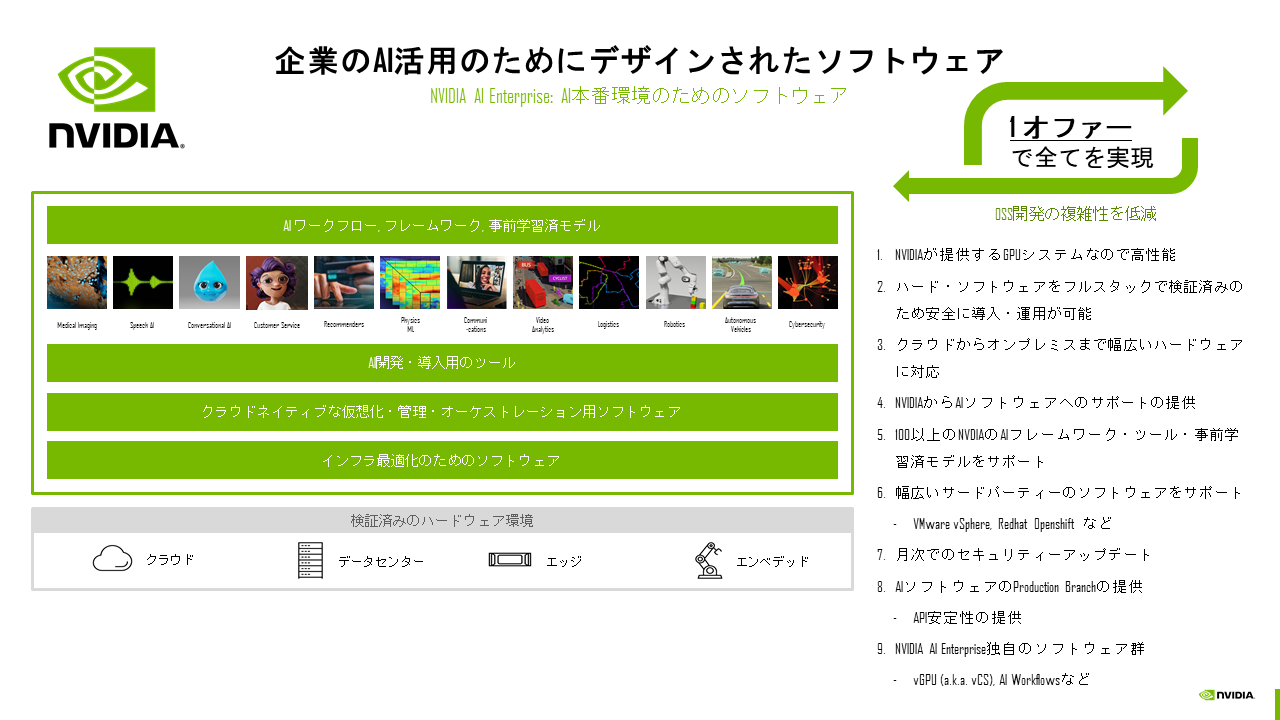Select the edge device icon beside エッジ
1280x720 pixels.
(x=510, y=559)
